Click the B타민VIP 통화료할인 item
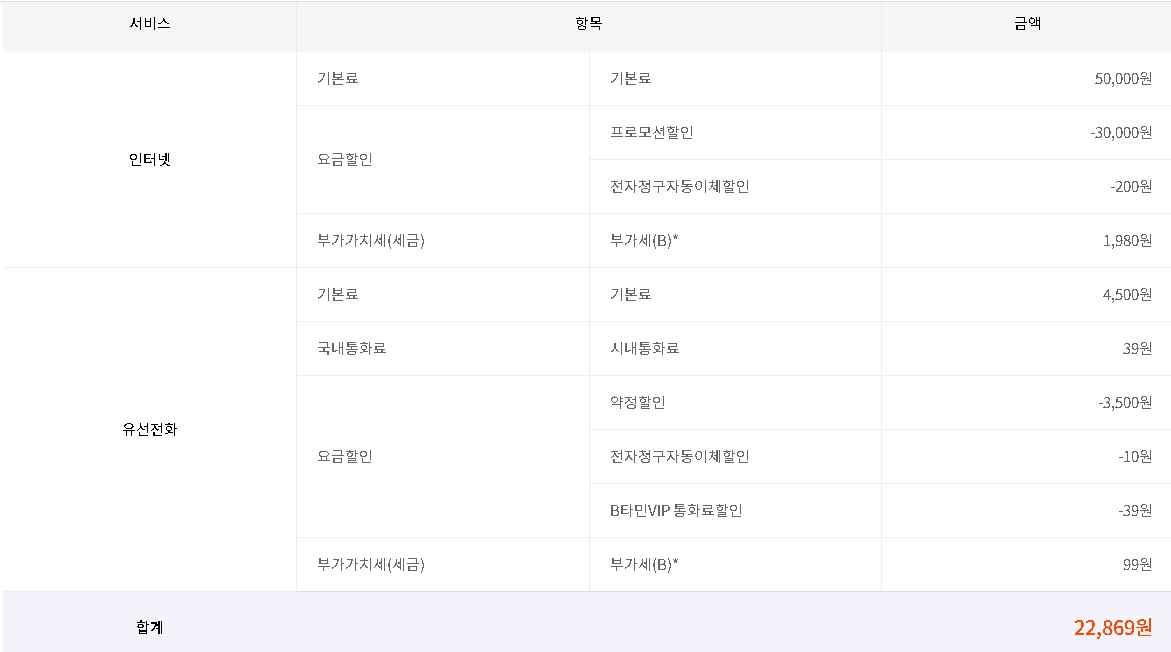The width and height of the screenshot is (1171, 652). [676, 511]
